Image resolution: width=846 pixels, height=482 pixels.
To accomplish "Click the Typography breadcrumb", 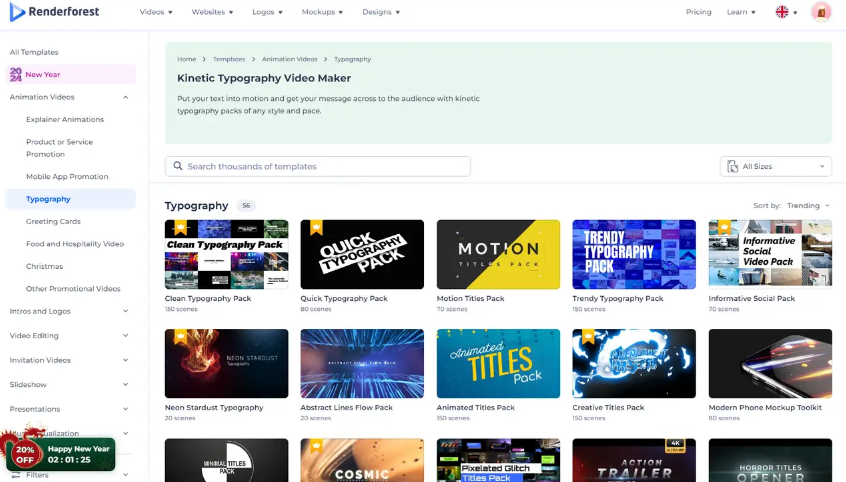I will point(352,59).
